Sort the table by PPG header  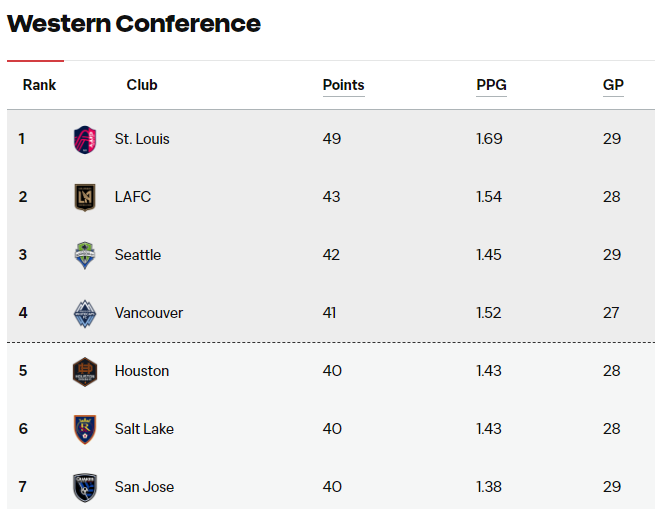(491, 85)
